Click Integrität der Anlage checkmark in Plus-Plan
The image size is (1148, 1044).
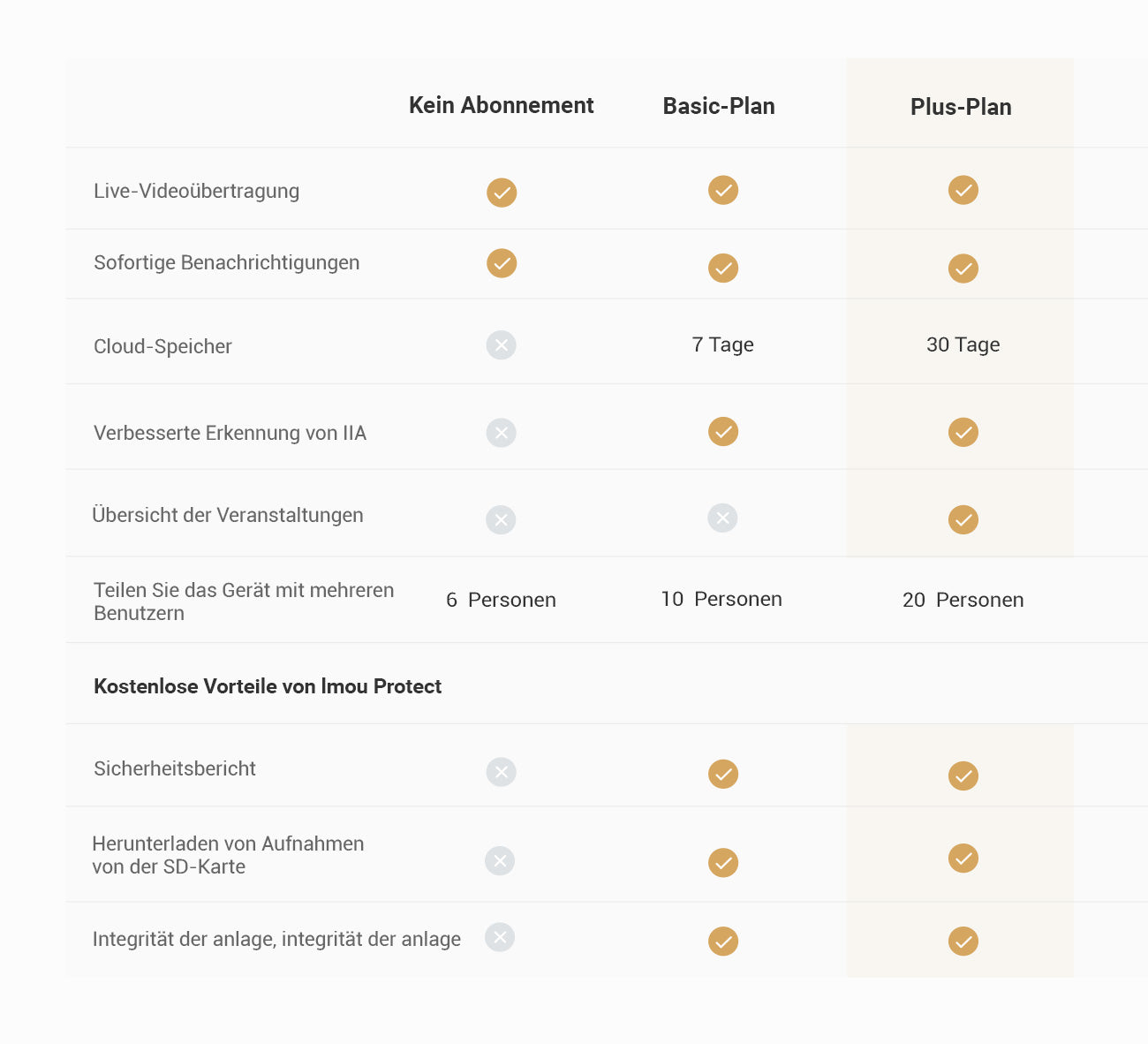[x=963, y=942]
